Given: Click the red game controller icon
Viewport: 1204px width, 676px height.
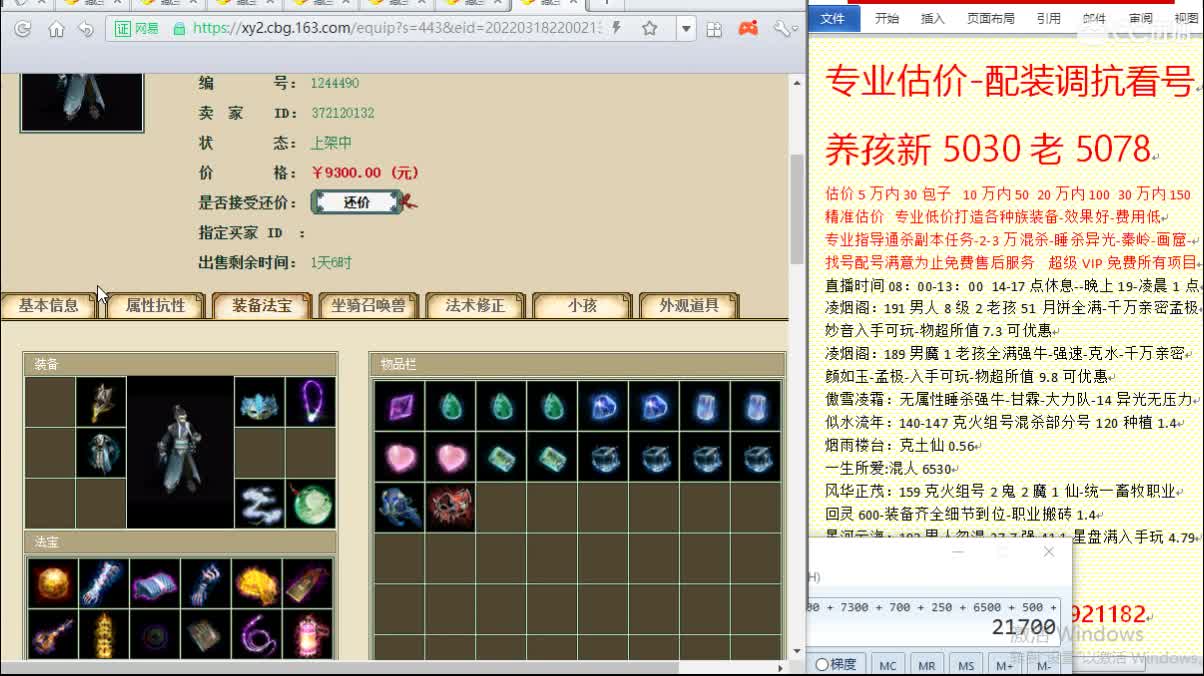Looking at the screenshot, I should pyautogui.click(x=748, y=29).
